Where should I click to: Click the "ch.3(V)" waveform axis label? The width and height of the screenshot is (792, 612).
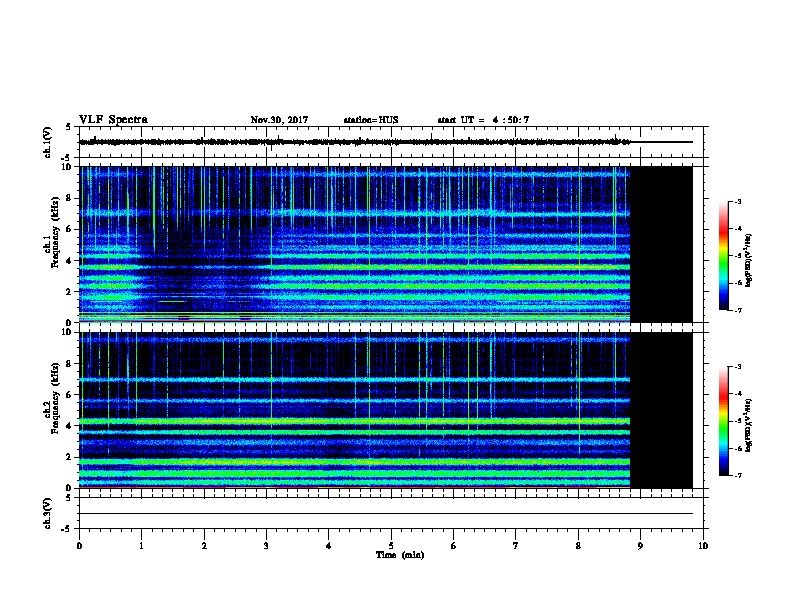[48, 513]
